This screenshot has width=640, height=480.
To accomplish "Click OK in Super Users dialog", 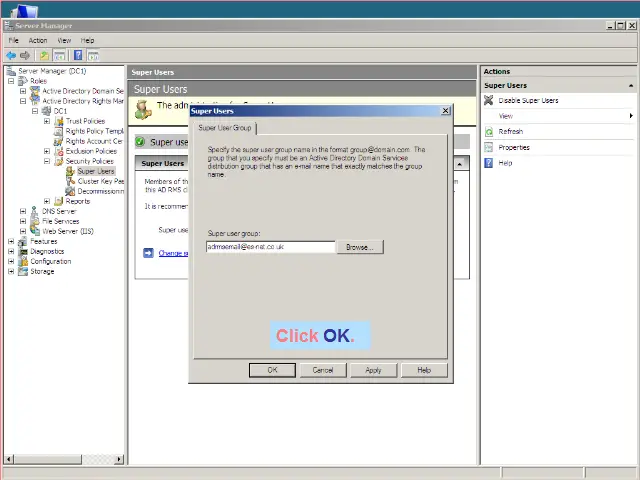I will 272,370.
